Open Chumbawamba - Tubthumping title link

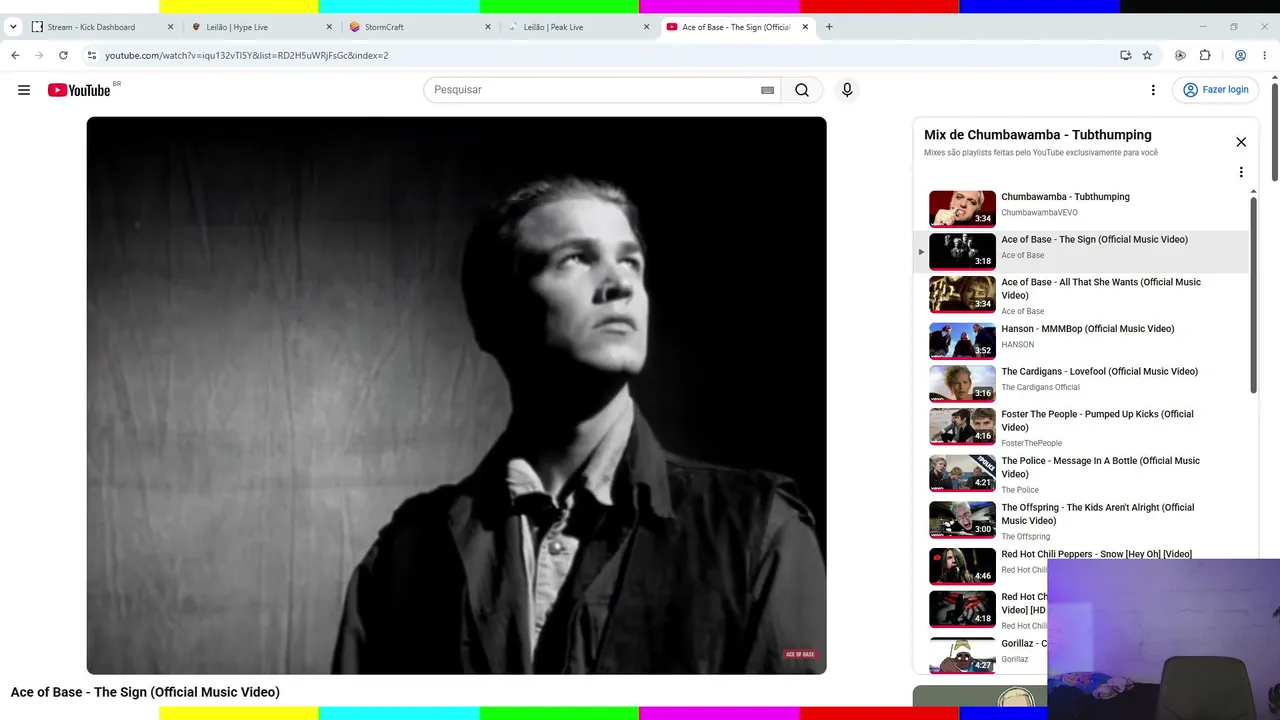[x=1065, y=197]
